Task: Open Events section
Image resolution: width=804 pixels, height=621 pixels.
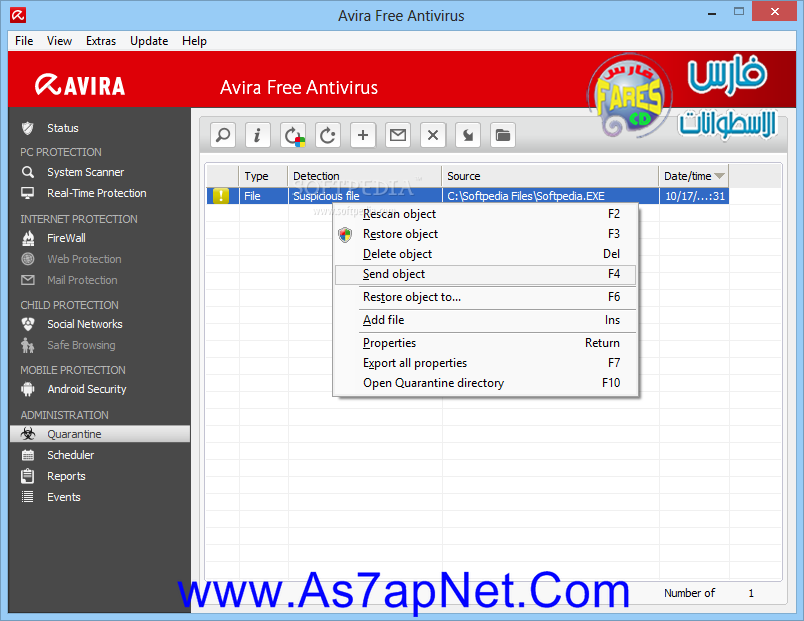Action: (64, 497)
